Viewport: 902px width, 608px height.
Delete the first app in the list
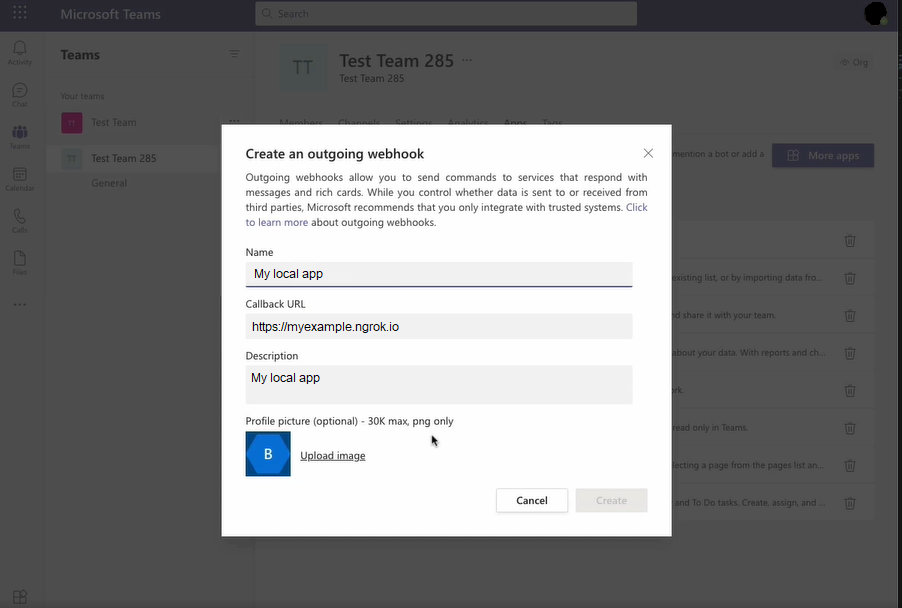point(850,240)
